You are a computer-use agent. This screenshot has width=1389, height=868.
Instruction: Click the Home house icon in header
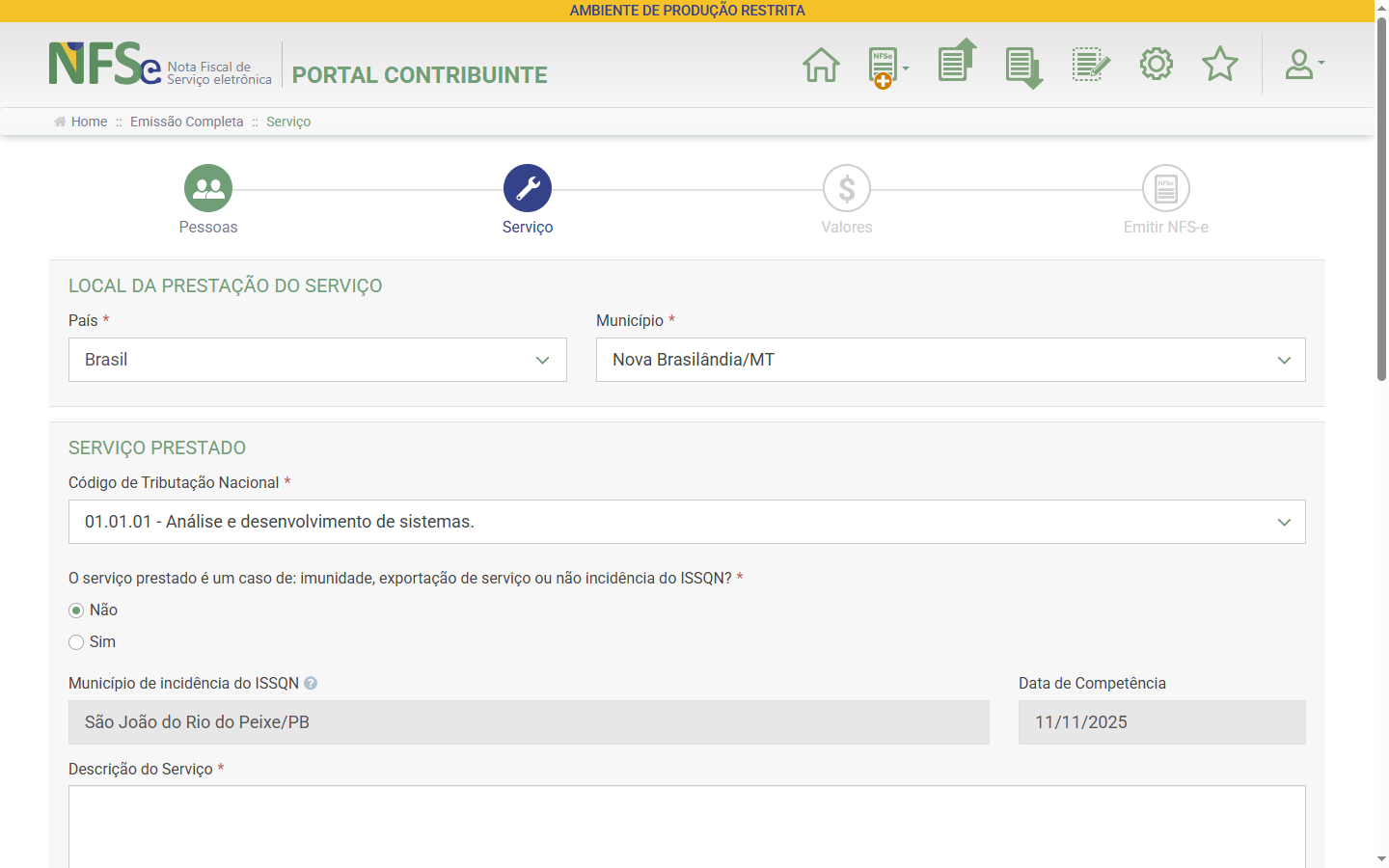[x=821, y=66]
